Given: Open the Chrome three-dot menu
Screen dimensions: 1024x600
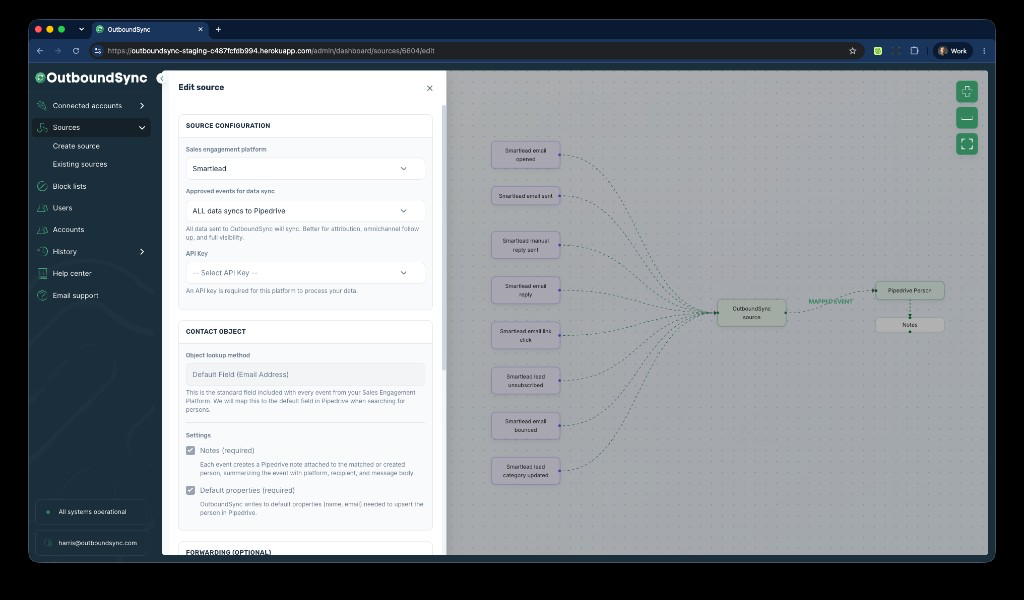Looking at the screenshot, I should [x=984, y=51].
